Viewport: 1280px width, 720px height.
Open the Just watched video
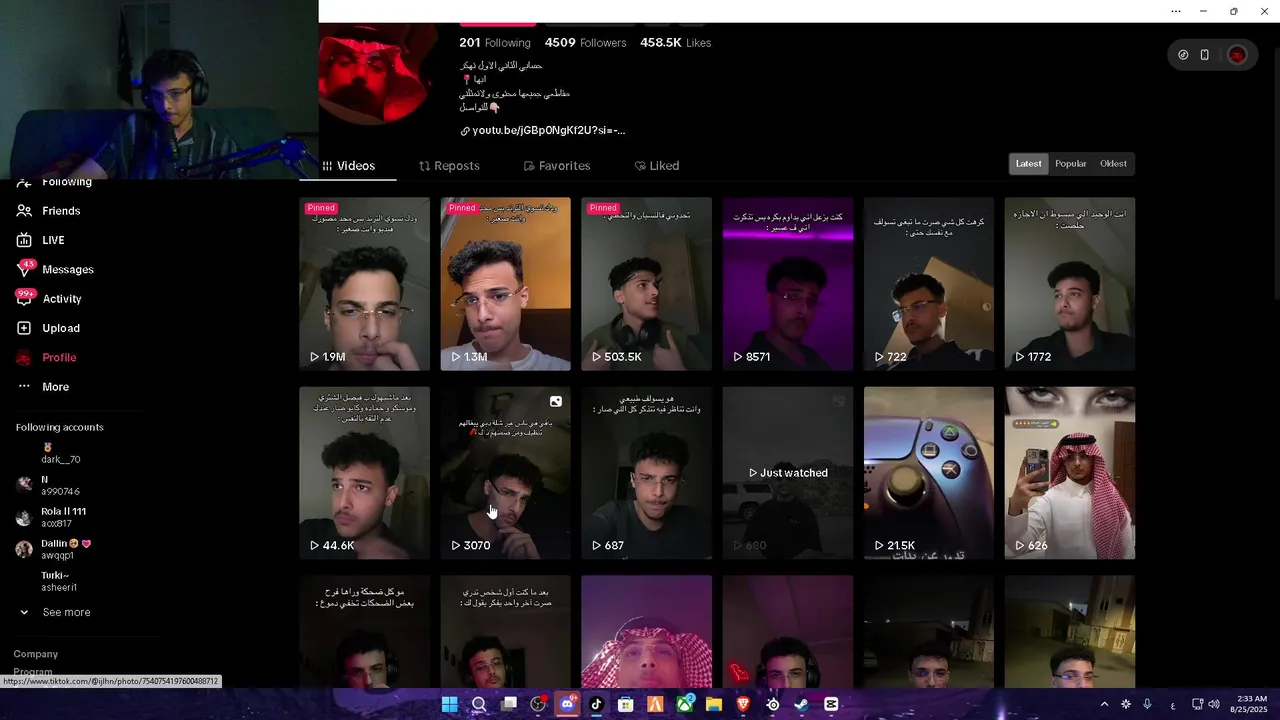[x=788, y=473]
